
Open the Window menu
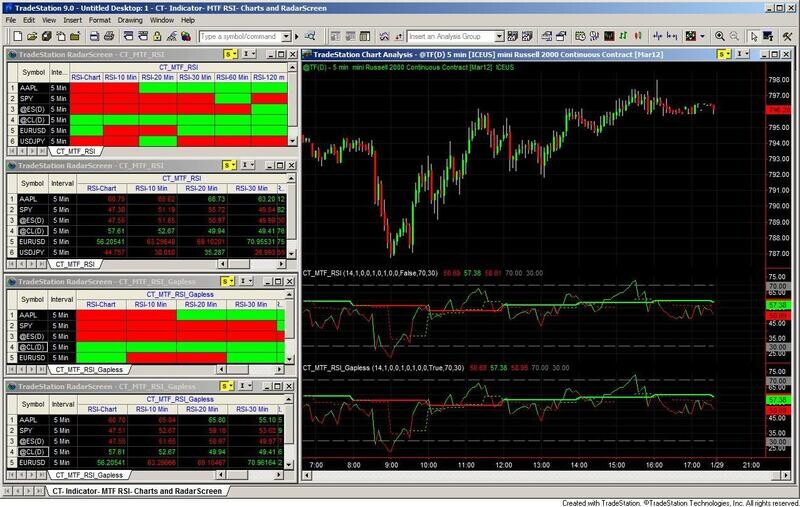[162, 20]
